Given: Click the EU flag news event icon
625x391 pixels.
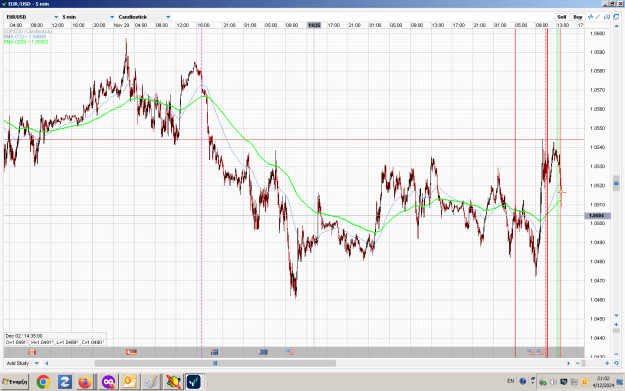Looking at the screenshot, I should coord(263,352).
